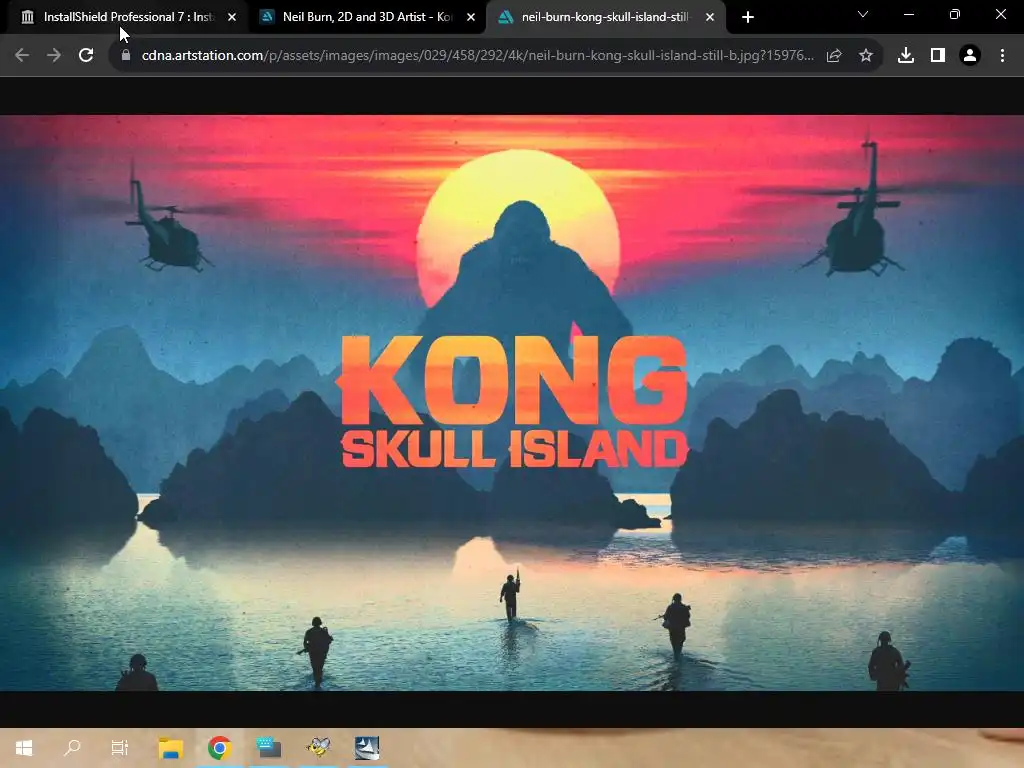Close the Neil Burn, 2D and 3D Artist tab
The height and width of the screenshot is (768, 1024).
(x=471, y=17)
